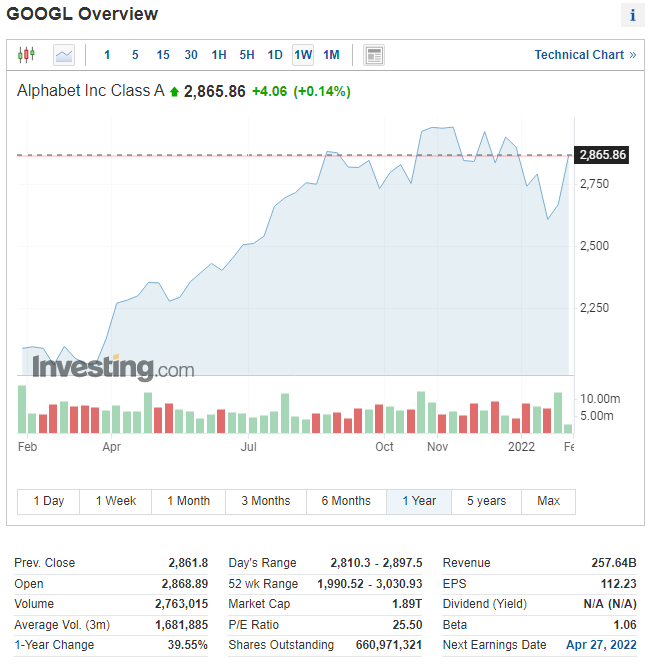Set the 1 minute interval
Viewport: 654px width, 669px height.
click(x=107, y=55)
